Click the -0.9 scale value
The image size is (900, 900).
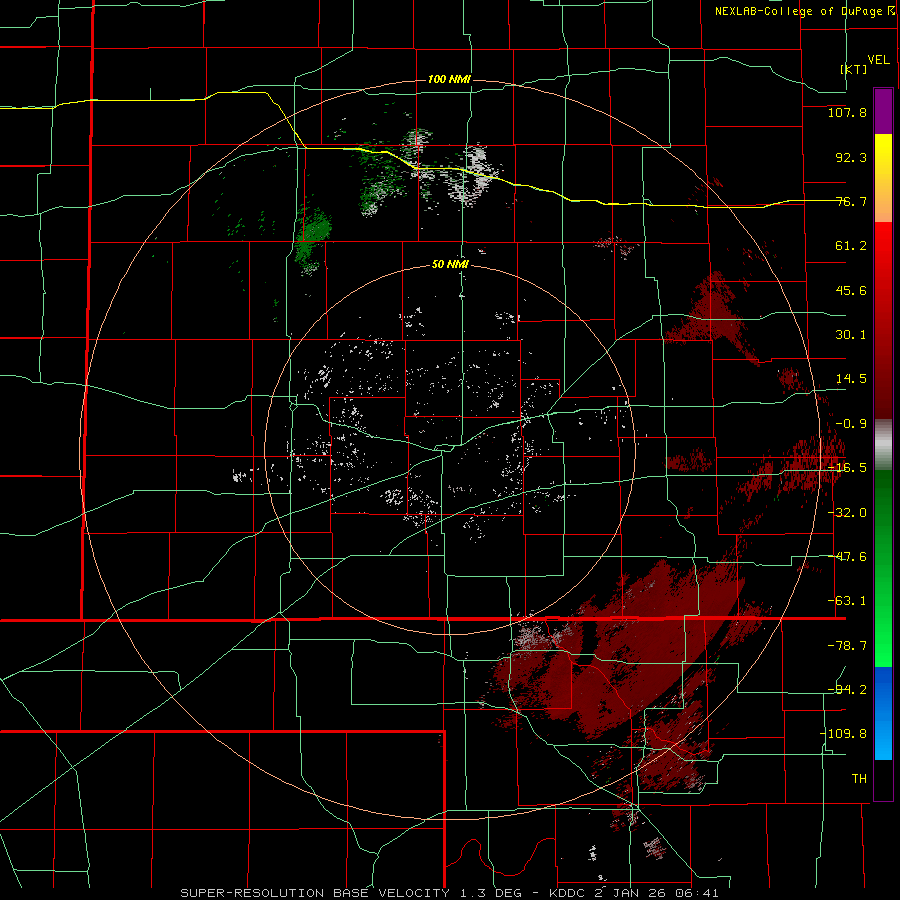[x=851, y=424]
